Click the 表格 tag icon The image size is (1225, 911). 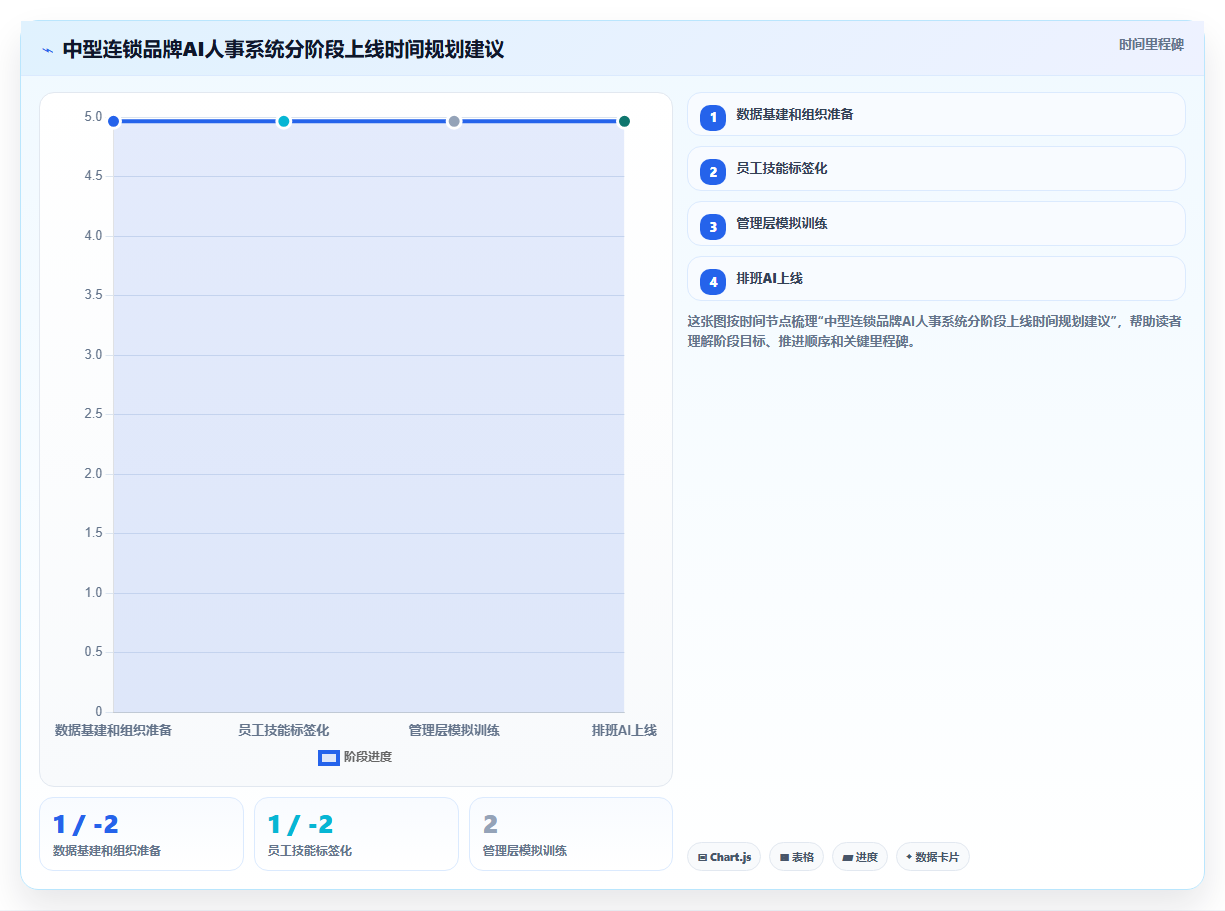(785, 858)
